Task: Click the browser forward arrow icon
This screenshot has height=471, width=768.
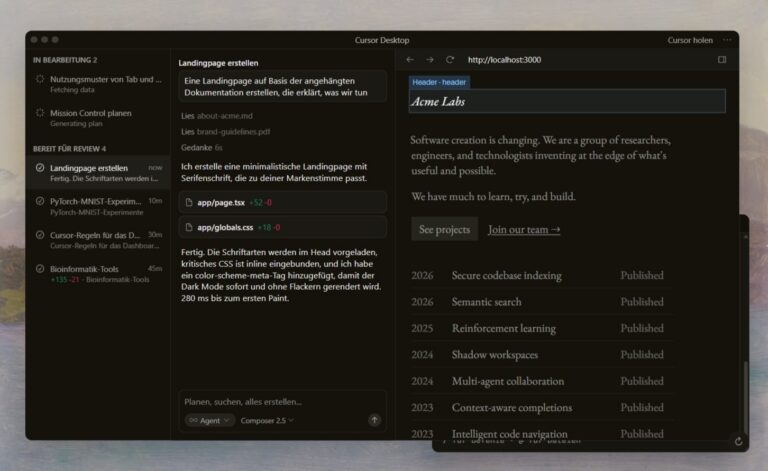Action: pyautogui.click(x=430, y=60)
